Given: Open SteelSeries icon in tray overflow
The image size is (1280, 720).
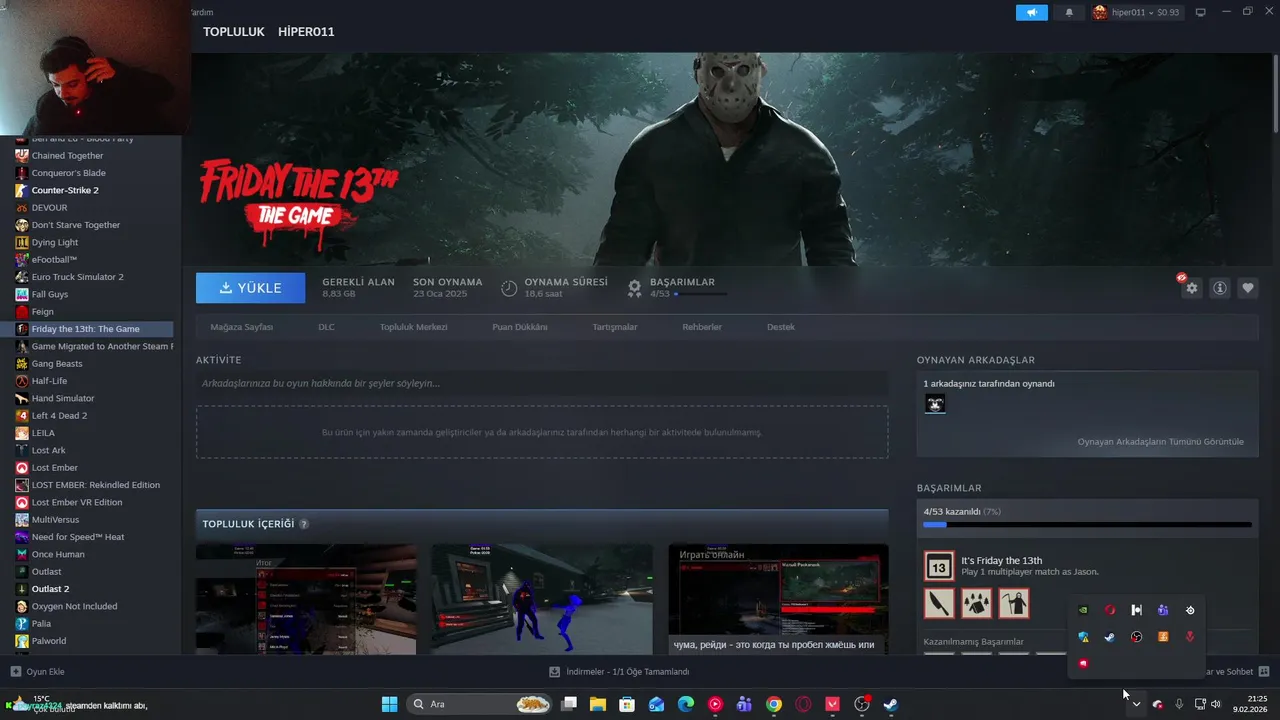Looking at the screenshot, I should tap(1190, 610).
